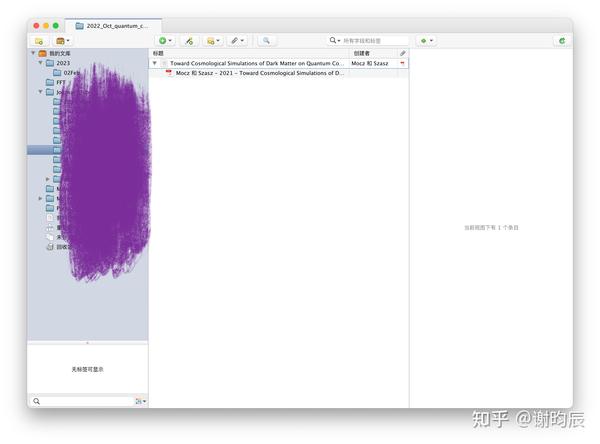Select the Toward Cosmological Simulations parent item
This screenshot has height=444, width=600.
click(279, 63)
